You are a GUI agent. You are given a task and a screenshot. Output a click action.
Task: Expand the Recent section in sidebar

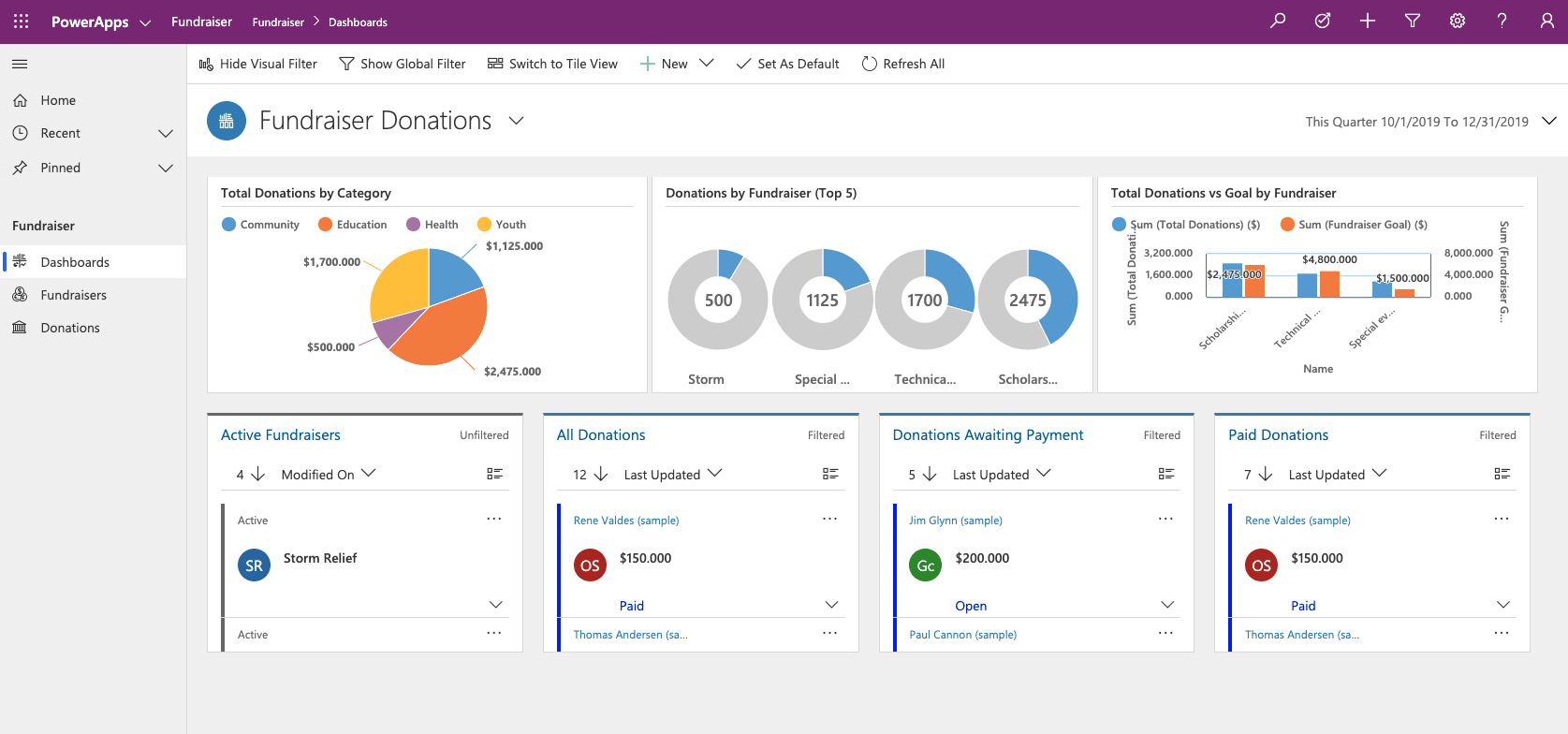(x=166, y=134)
